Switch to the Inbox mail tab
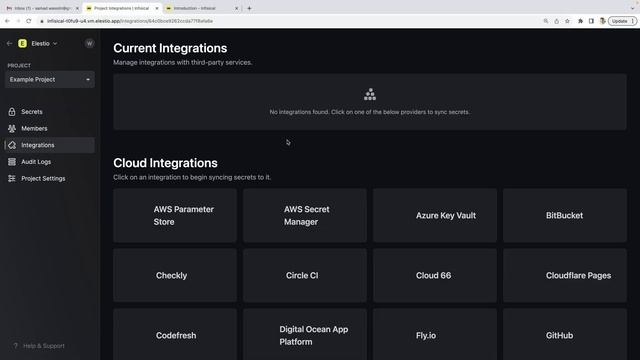The height and width of the screenshot is (360, 640). [41, 8]
